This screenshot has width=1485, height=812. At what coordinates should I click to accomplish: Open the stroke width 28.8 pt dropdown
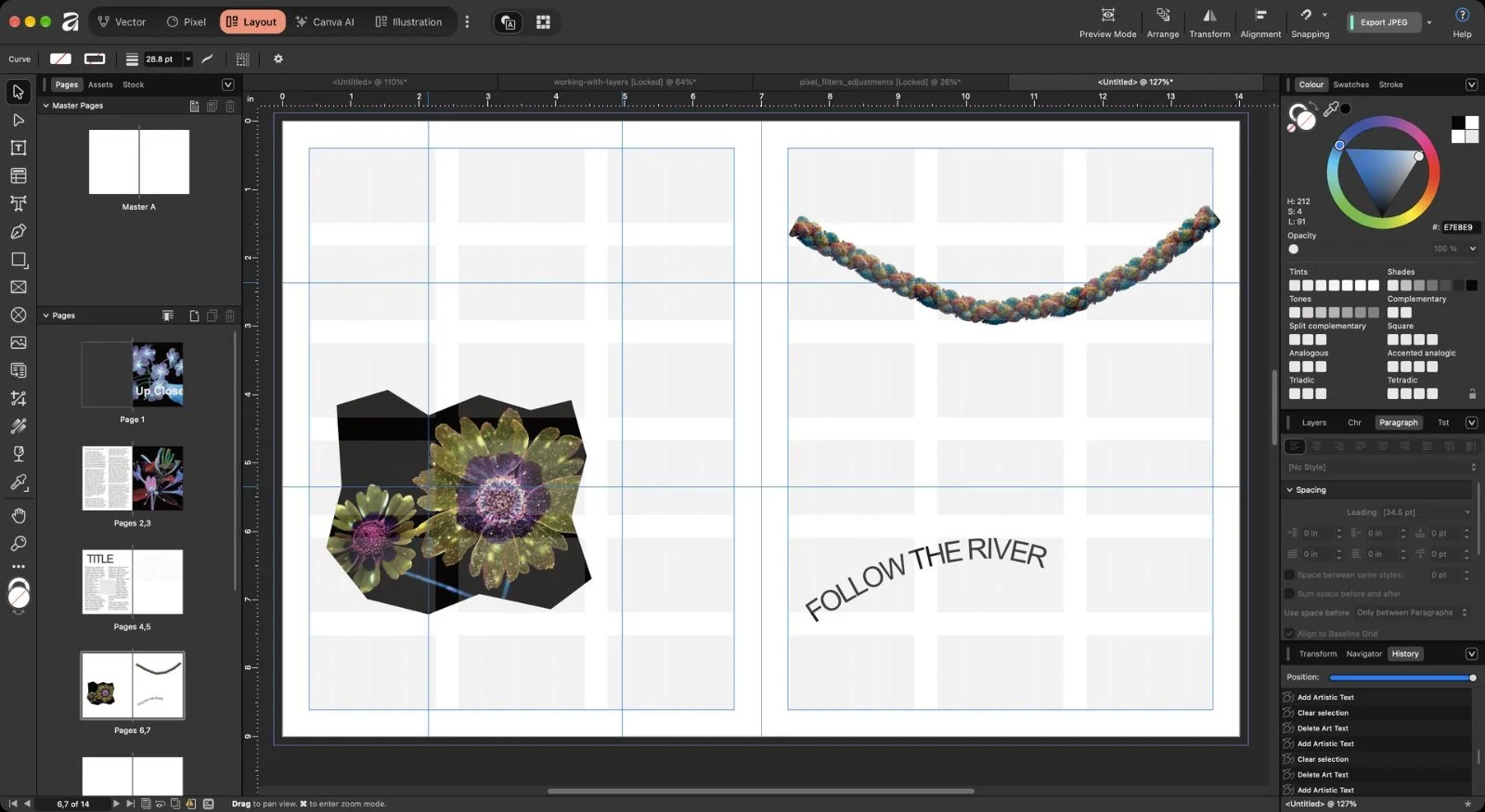click(188, 58)
